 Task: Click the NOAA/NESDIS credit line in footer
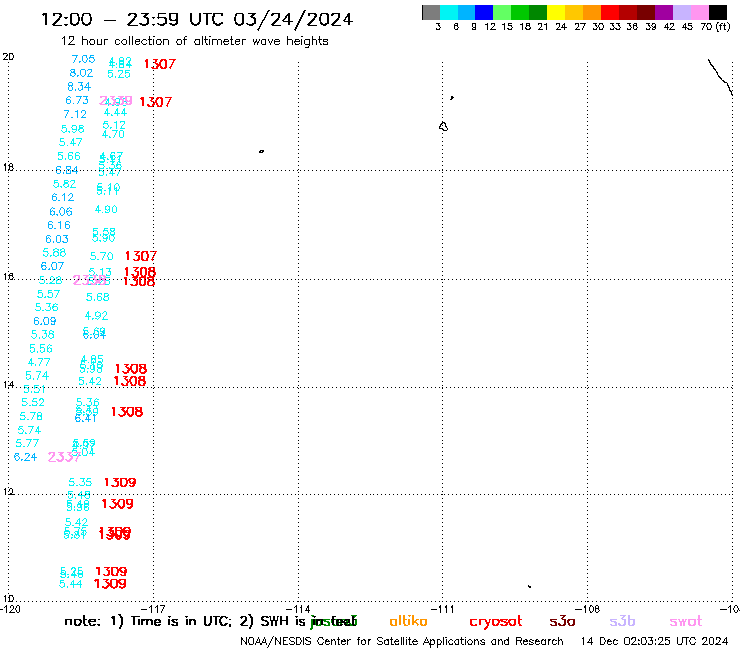[402, 642]
